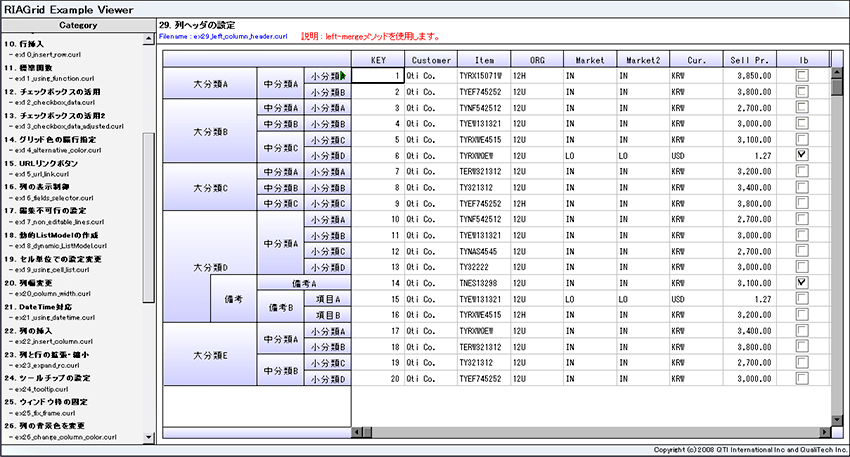
Task: Click the Market column header
Action: [590, 59]
